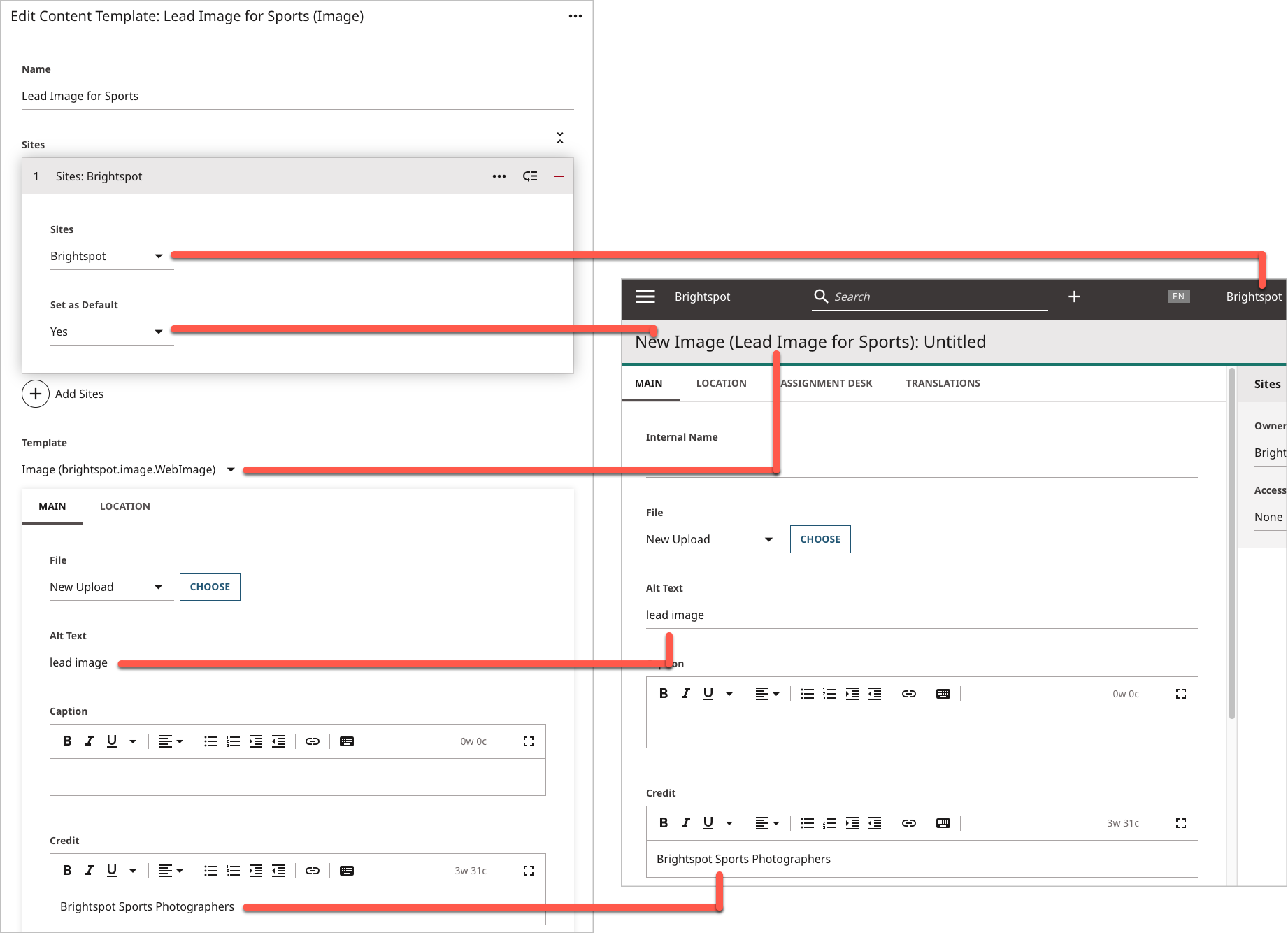
Task: Click the indent icon in the template Caption toolbar
Action: click(256, 741)
